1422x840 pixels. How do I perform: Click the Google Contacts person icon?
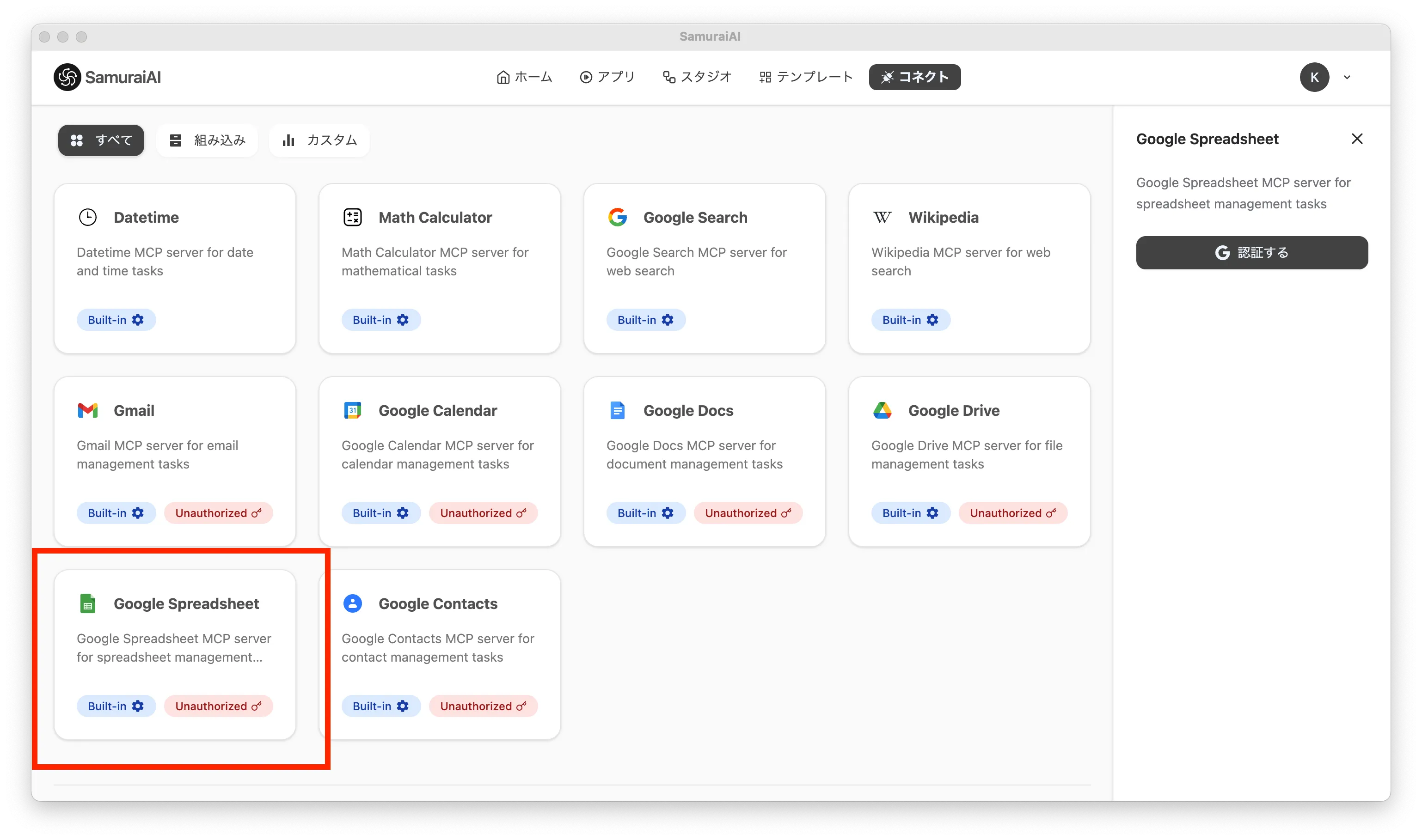(352, 603)
